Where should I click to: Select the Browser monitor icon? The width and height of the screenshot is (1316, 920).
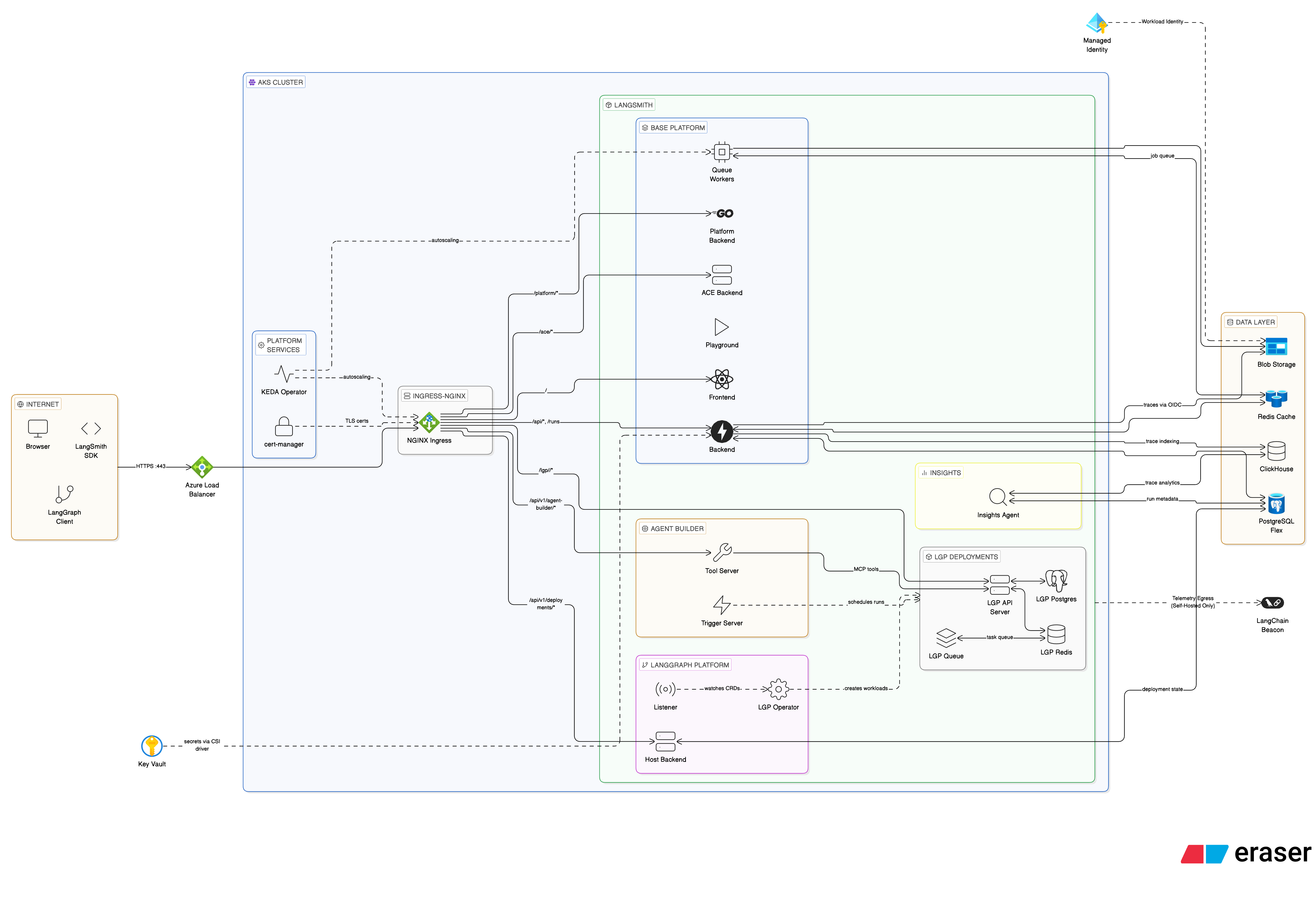(38, 428)
